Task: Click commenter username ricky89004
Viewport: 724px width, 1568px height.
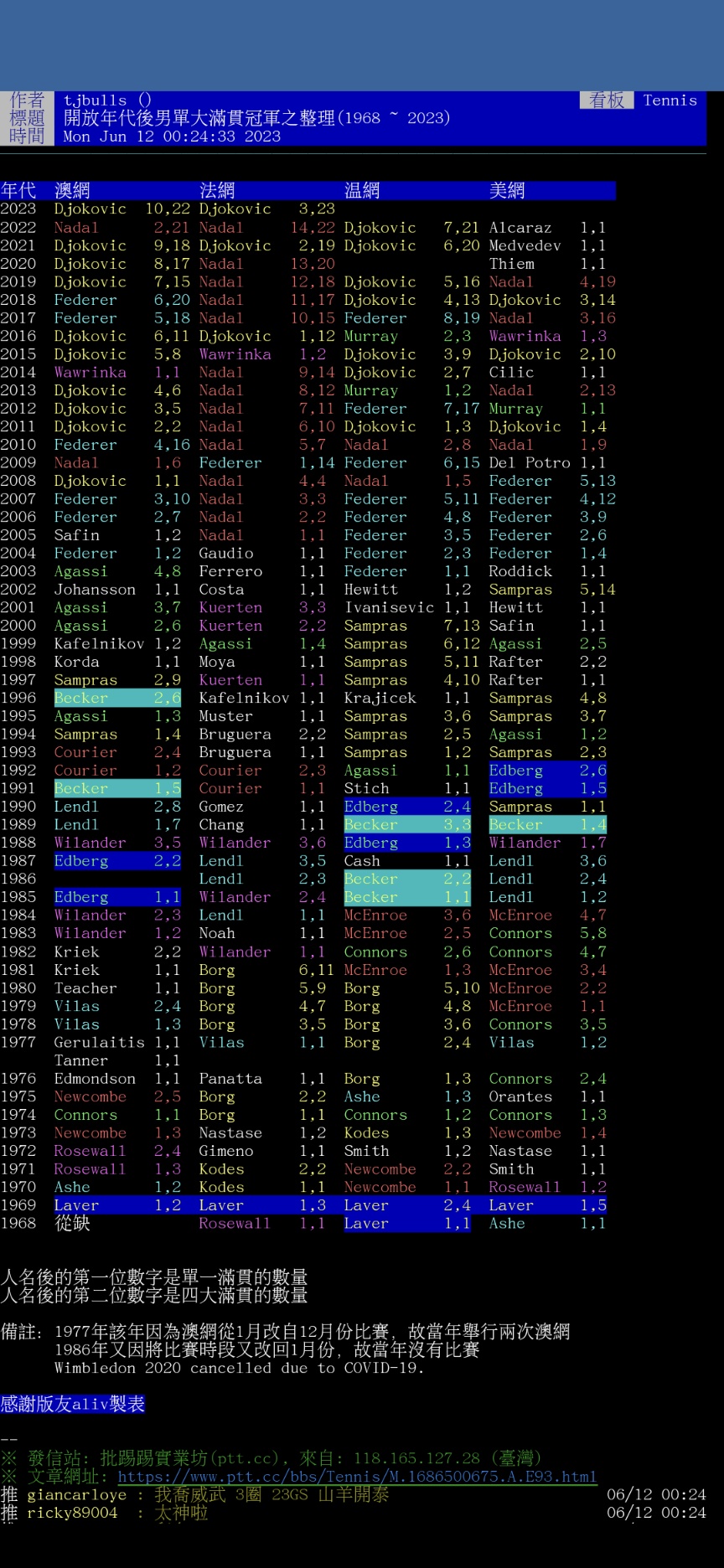Action: (x=72, y=1513)
